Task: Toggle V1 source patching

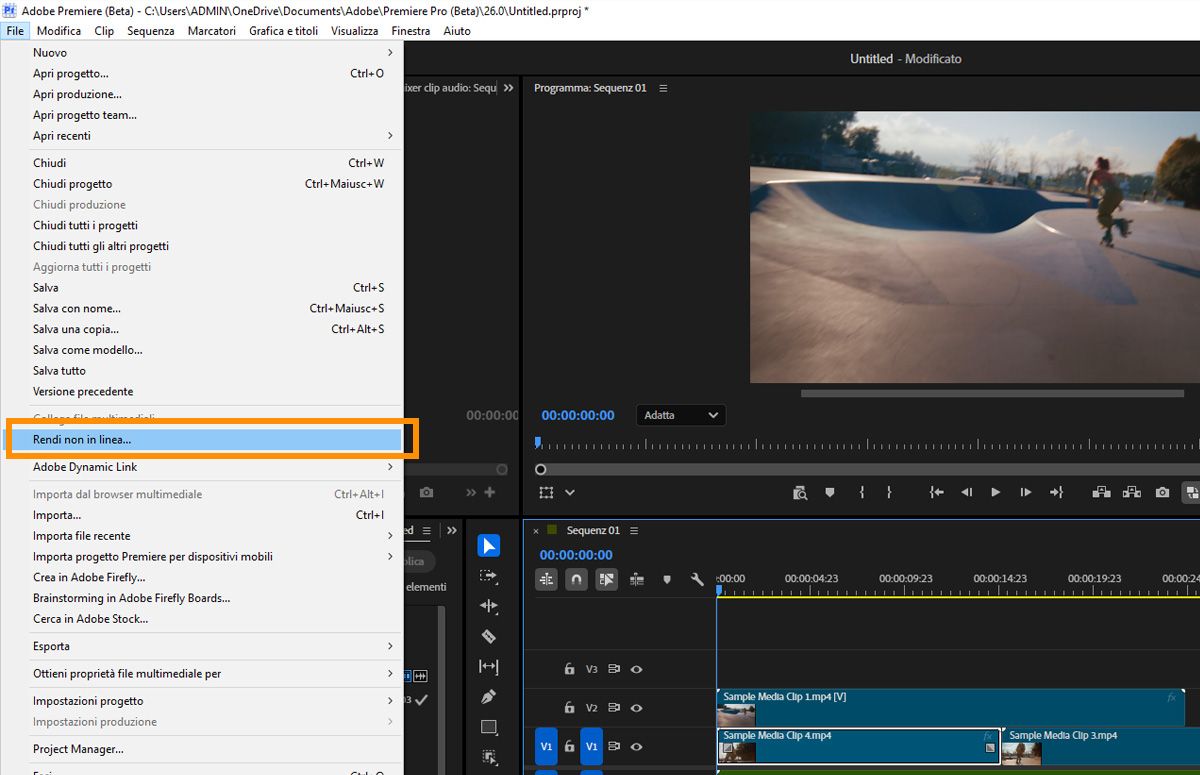Action: (x=546, y=746)
